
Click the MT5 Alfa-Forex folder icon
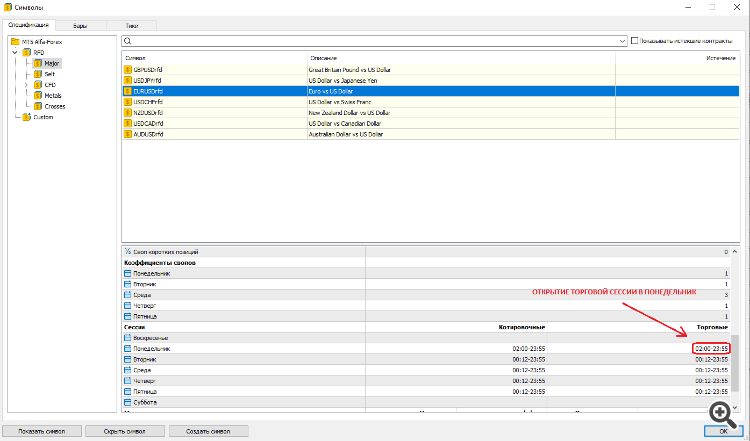(x=15, y=42)
